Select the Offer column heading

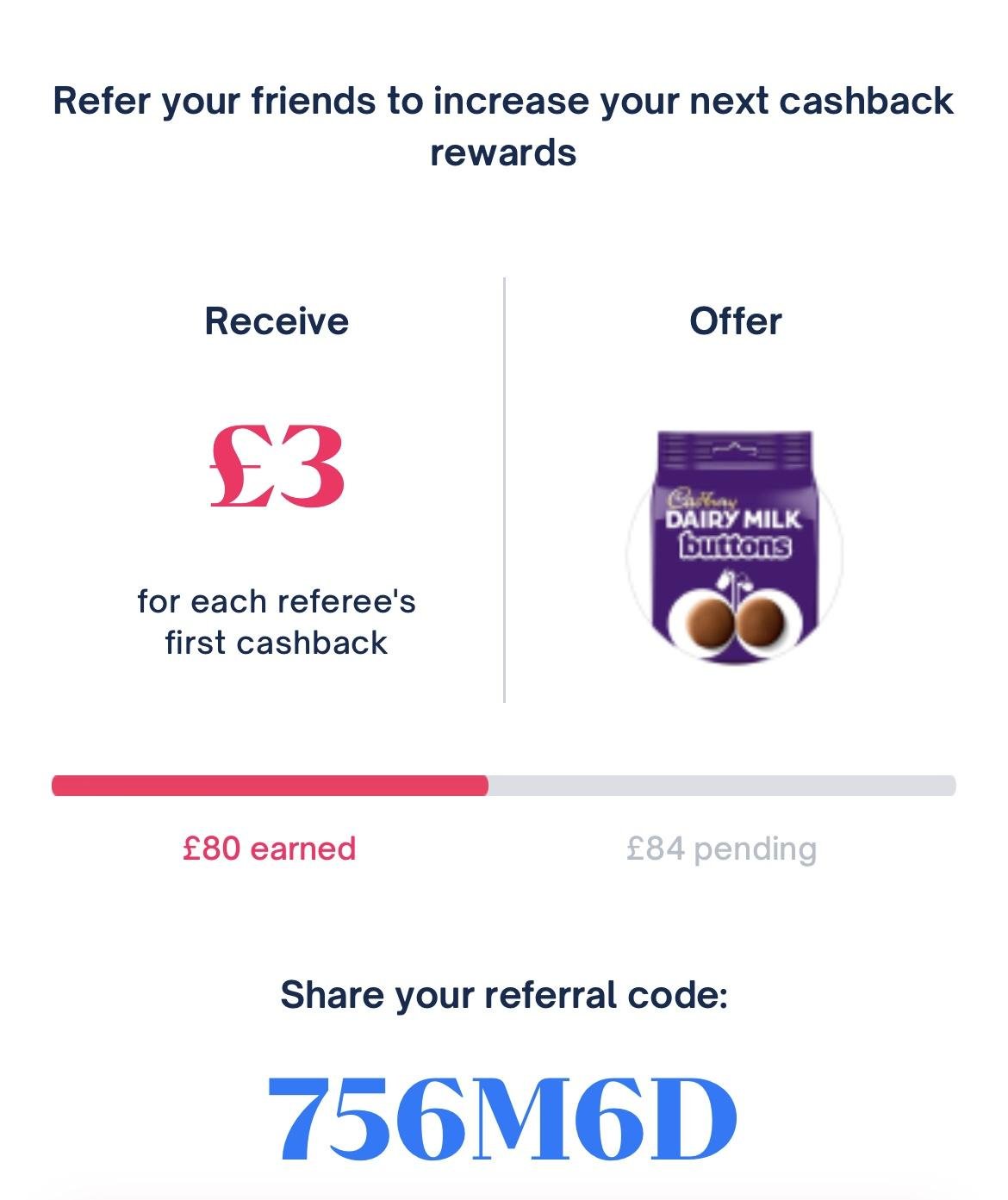pyautogui.click(x=735, y=321)
